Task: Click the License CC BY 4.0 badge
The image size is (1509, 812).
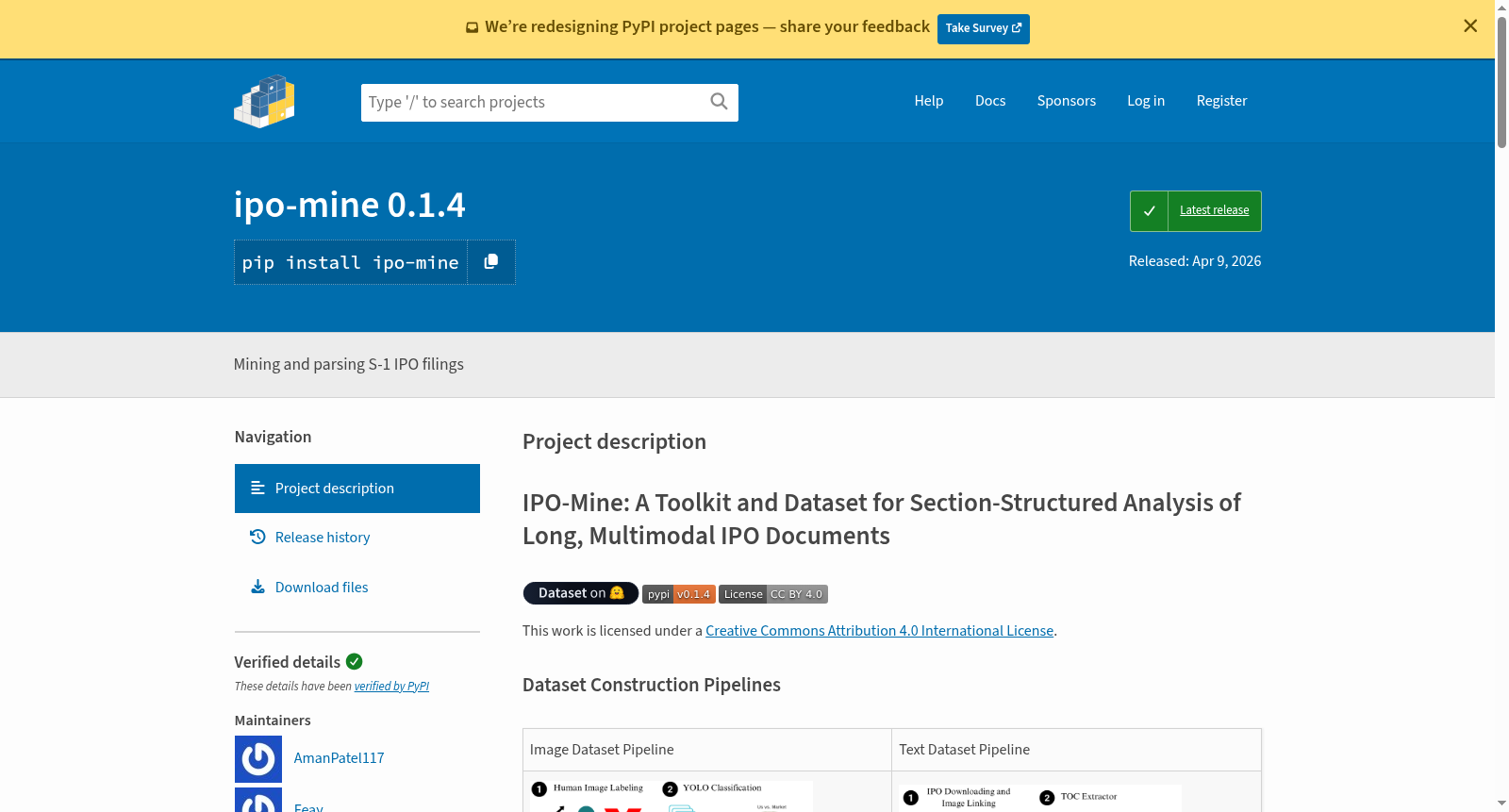Action: click(773, 594)
